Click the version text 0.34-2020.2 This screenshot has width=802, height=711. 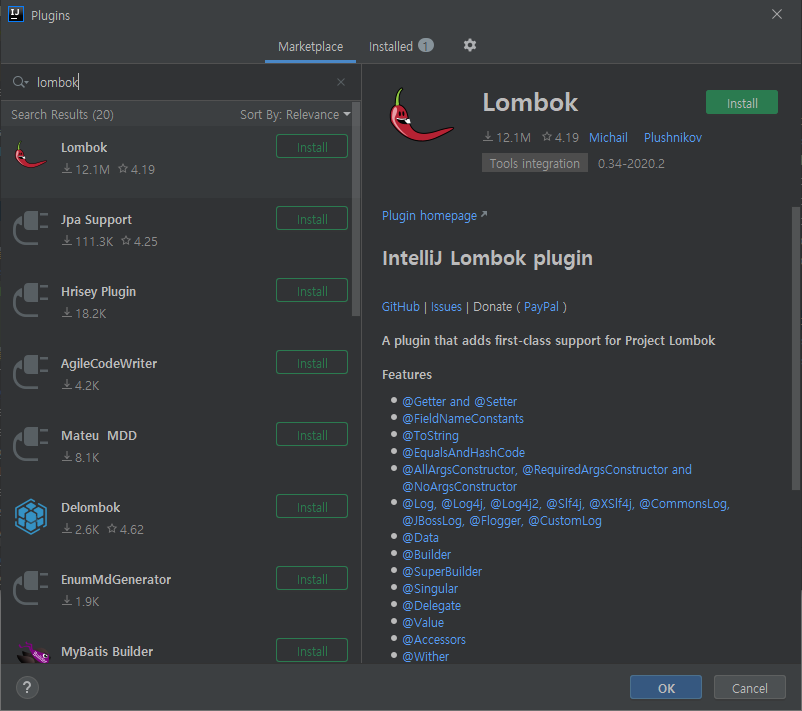[631, 164]
